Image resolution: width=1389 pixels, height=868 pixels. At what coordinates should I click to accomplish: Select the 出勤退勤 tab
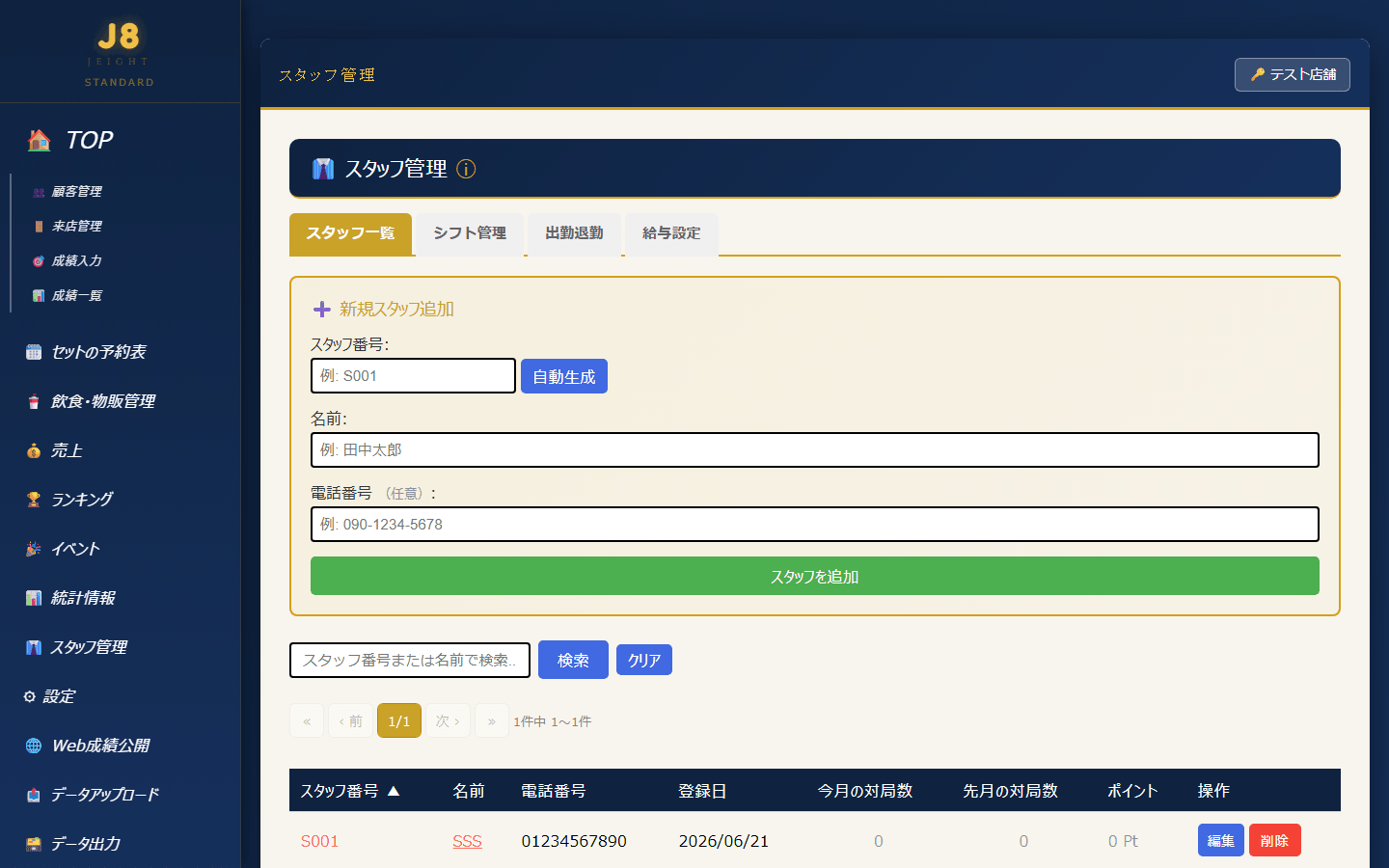tap(574, 233)
